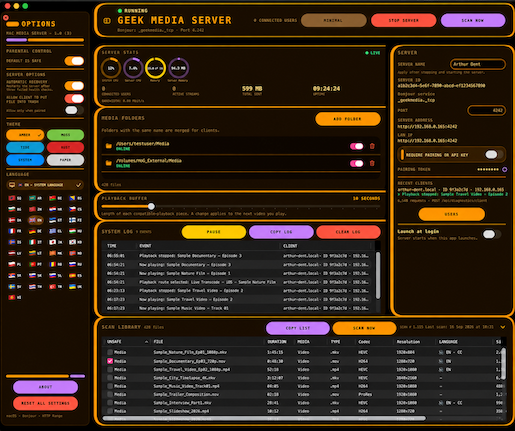Check unsafe box for Sample_City_Timelapse row

click(110, 378)
